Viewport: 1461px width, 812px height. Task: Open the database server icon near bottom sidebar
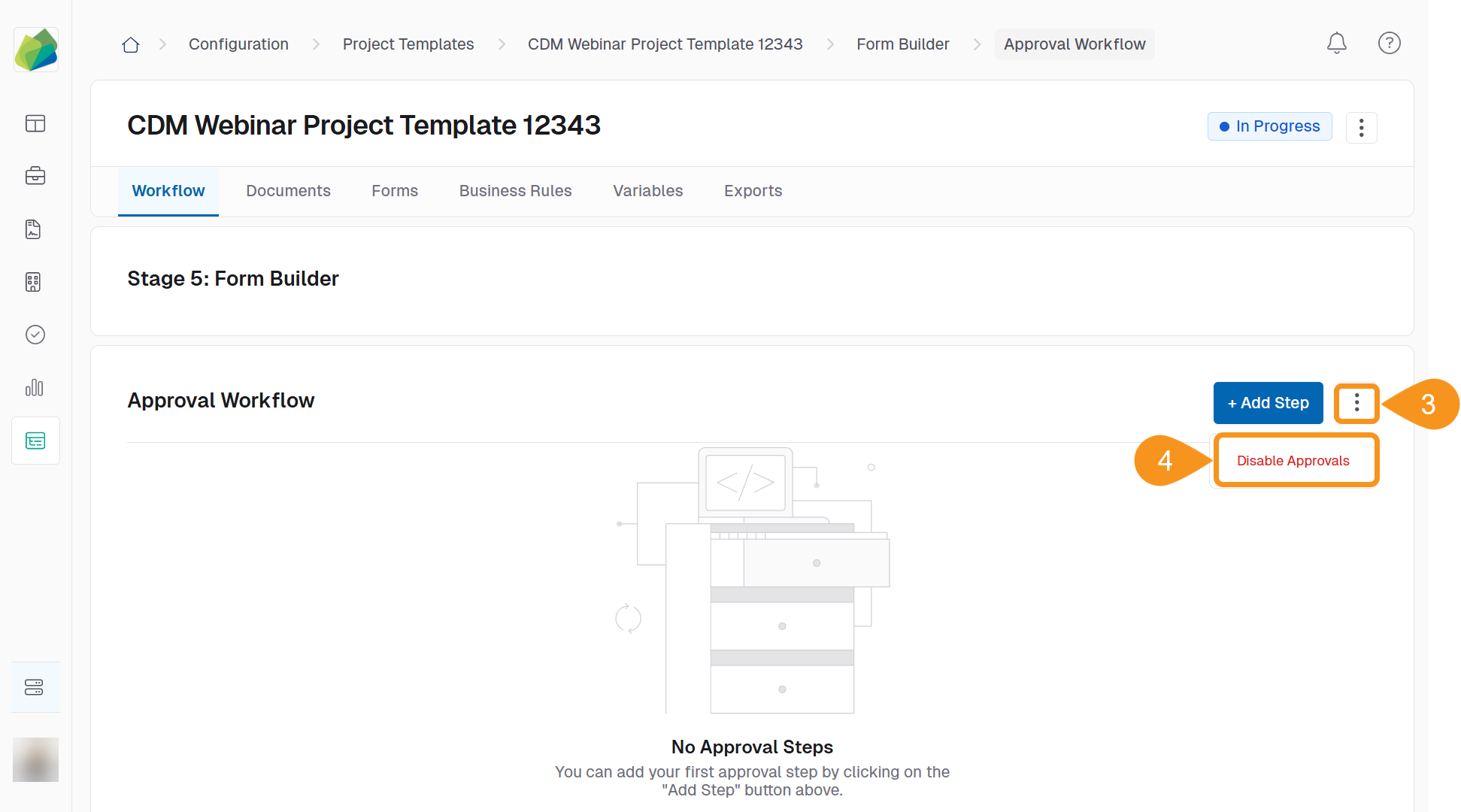[x=35, y=686]
